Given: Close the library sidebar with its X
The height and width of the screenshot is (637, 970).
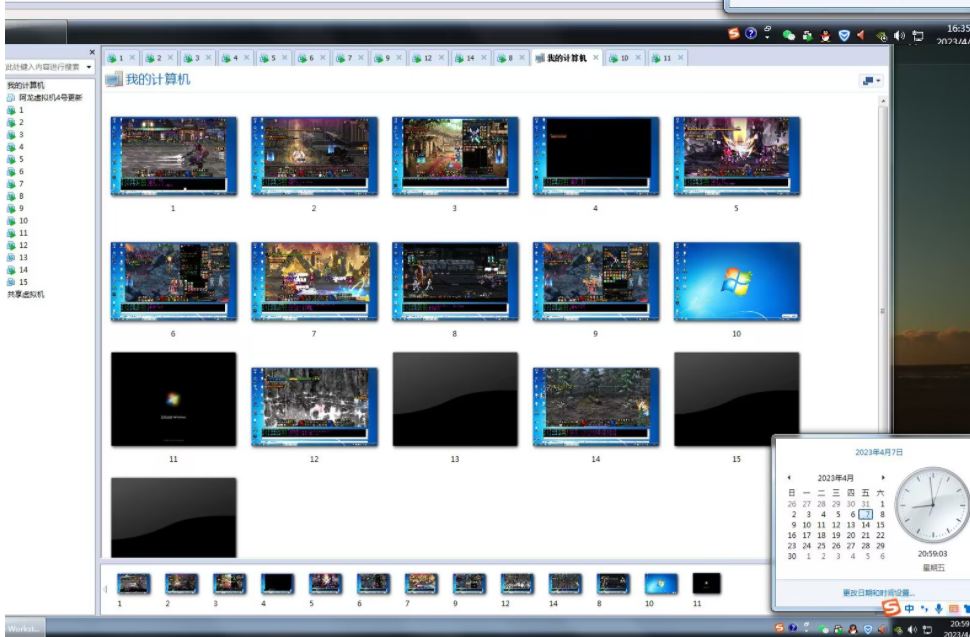Looking at the screenshot, I should [x=92, y=53].
